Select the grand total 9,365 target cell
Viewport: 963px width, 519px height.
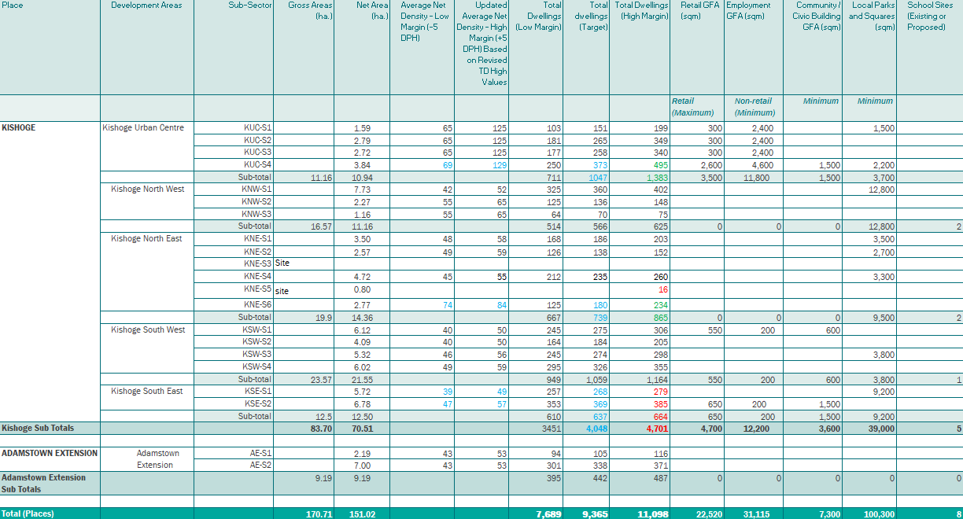pyautogui.click(x=595, y=514)
